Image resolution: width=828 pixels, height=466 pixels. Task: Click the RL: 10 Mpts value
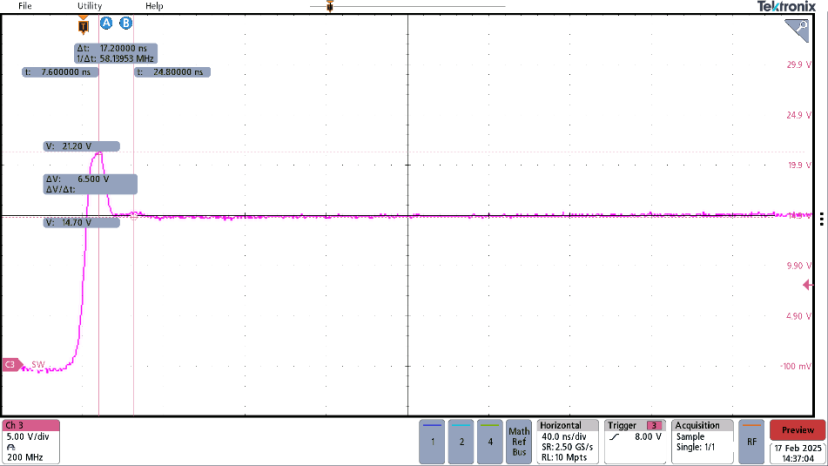564,457
